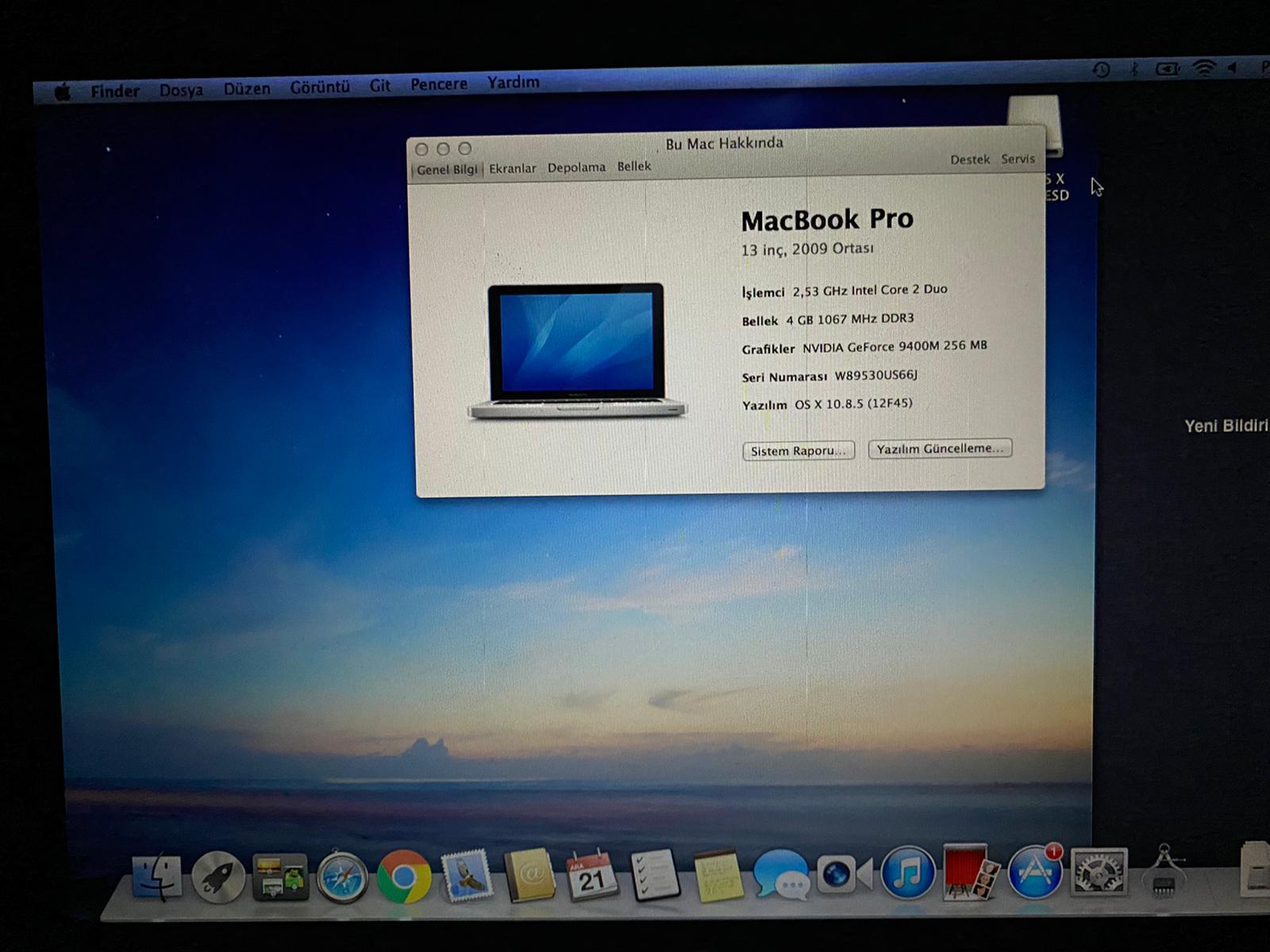Open the Finder menu
This screenshot has height=952, width=1270.
[115, 91]
